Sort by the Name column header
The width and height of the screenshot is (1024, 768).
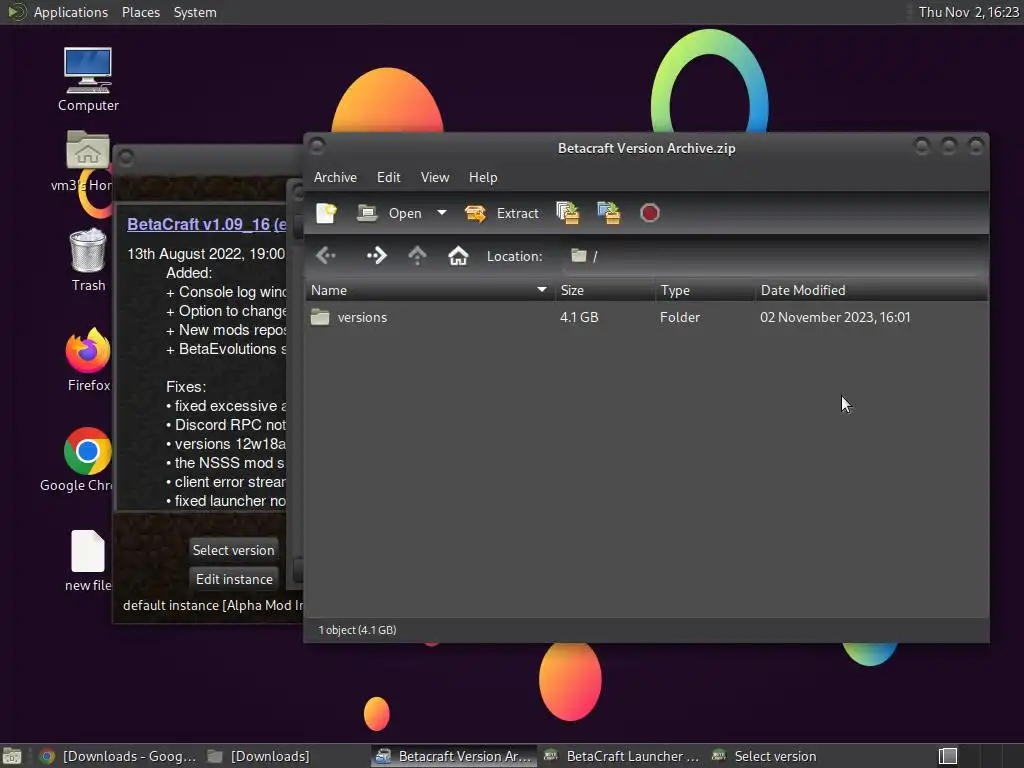click(x=430, y=290)
